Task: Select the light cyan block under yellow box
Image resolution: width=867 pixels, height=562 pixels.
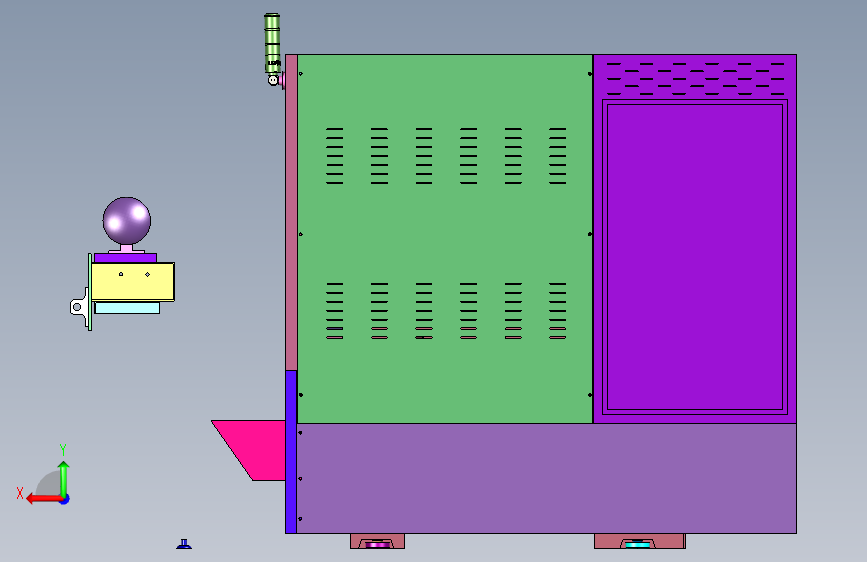Action: tap(127, 308)
